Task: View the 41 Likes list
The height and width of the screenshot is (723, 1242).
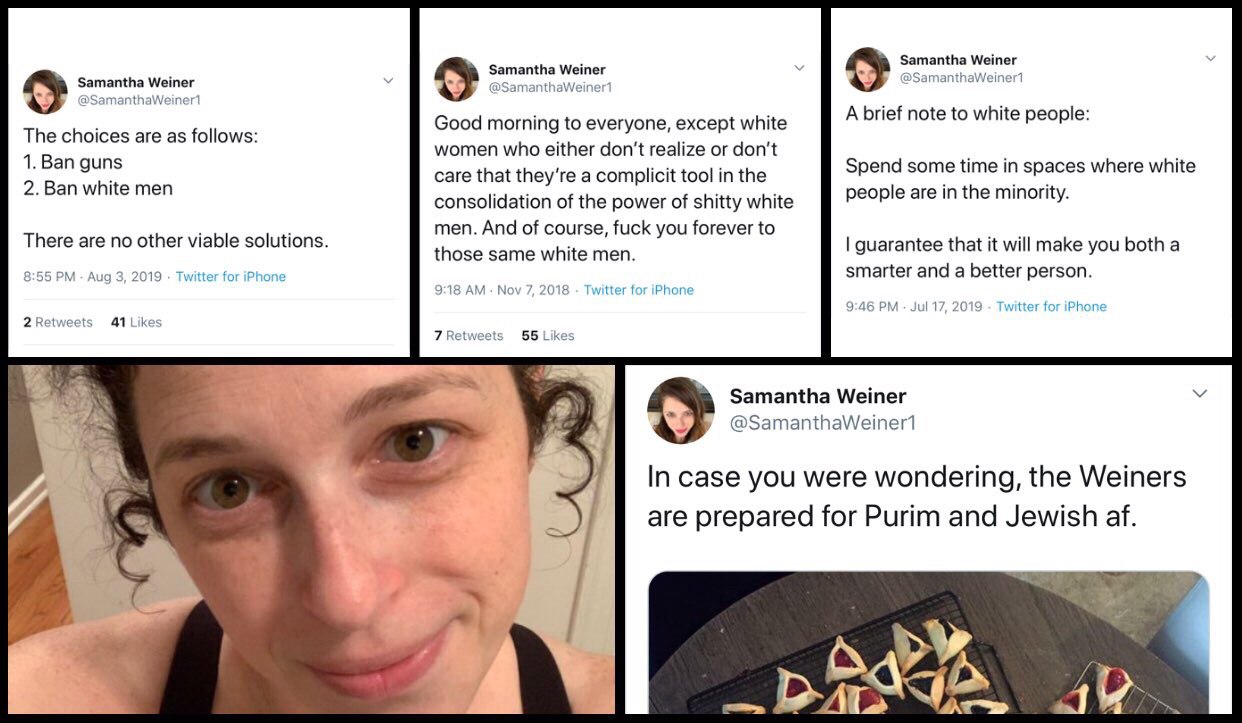Action: point(136,322)
